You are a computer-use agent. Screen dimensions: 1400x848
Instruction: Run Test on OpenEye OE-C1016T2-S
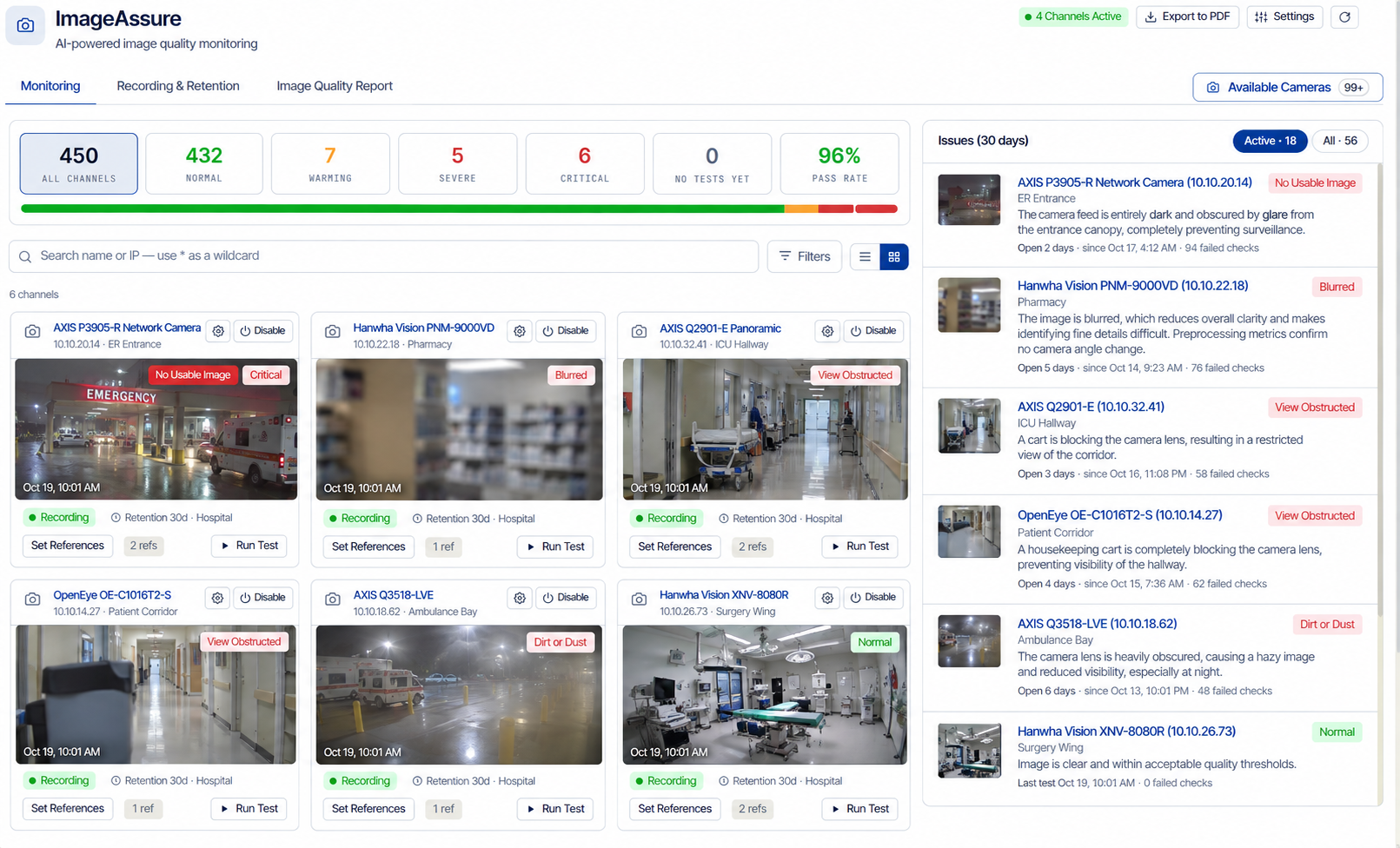point(249,809)
